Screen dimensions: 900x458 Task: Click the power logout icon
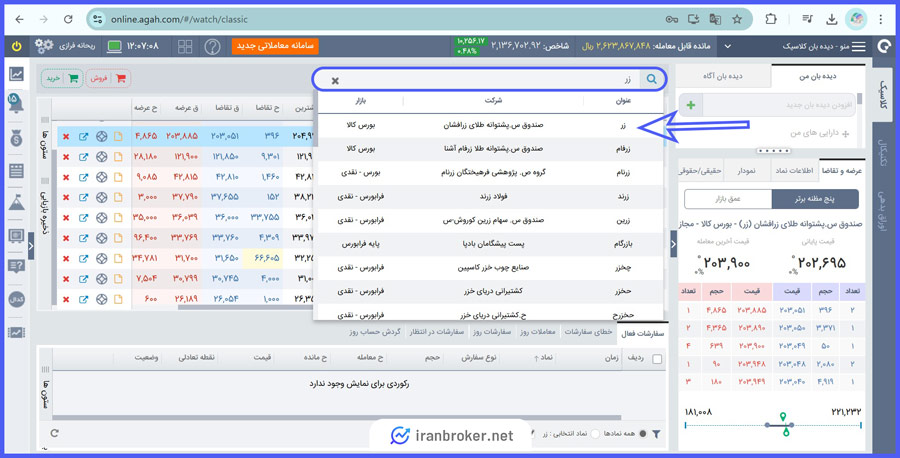[x=17, y=46]
